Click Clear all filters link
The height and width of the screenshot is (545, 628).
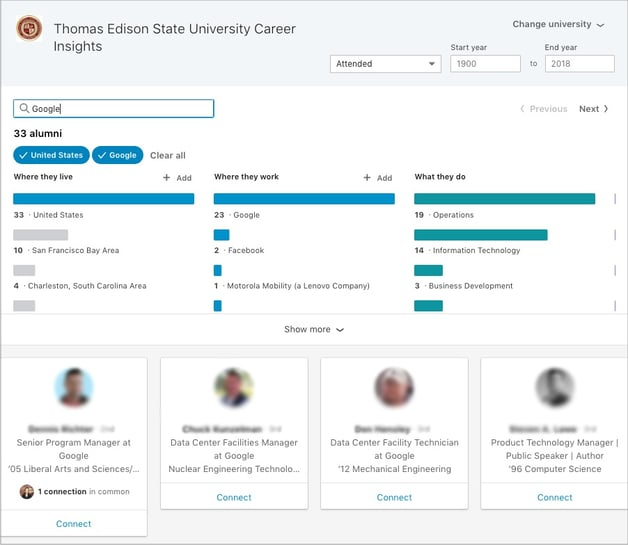click(x=167, y=155)
